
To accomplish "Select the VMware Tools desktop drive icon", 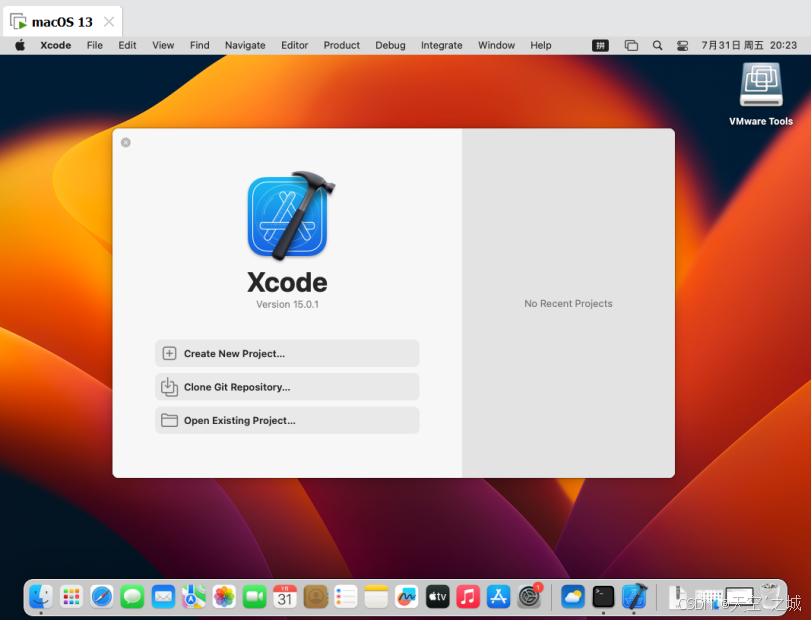I will (x=761, y=85).
